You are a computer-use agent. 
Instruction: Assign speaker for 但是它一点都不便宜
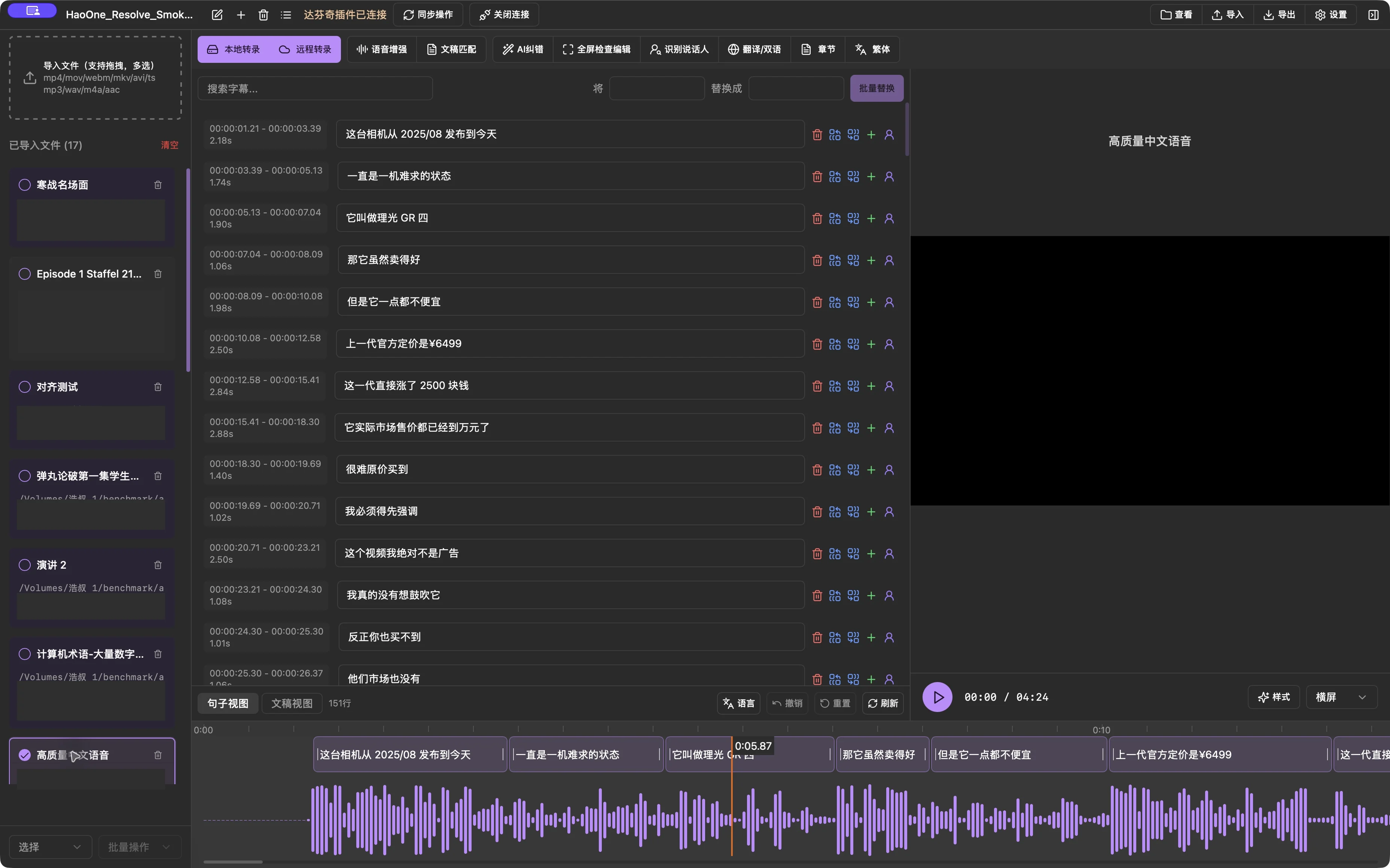(889, 302)
